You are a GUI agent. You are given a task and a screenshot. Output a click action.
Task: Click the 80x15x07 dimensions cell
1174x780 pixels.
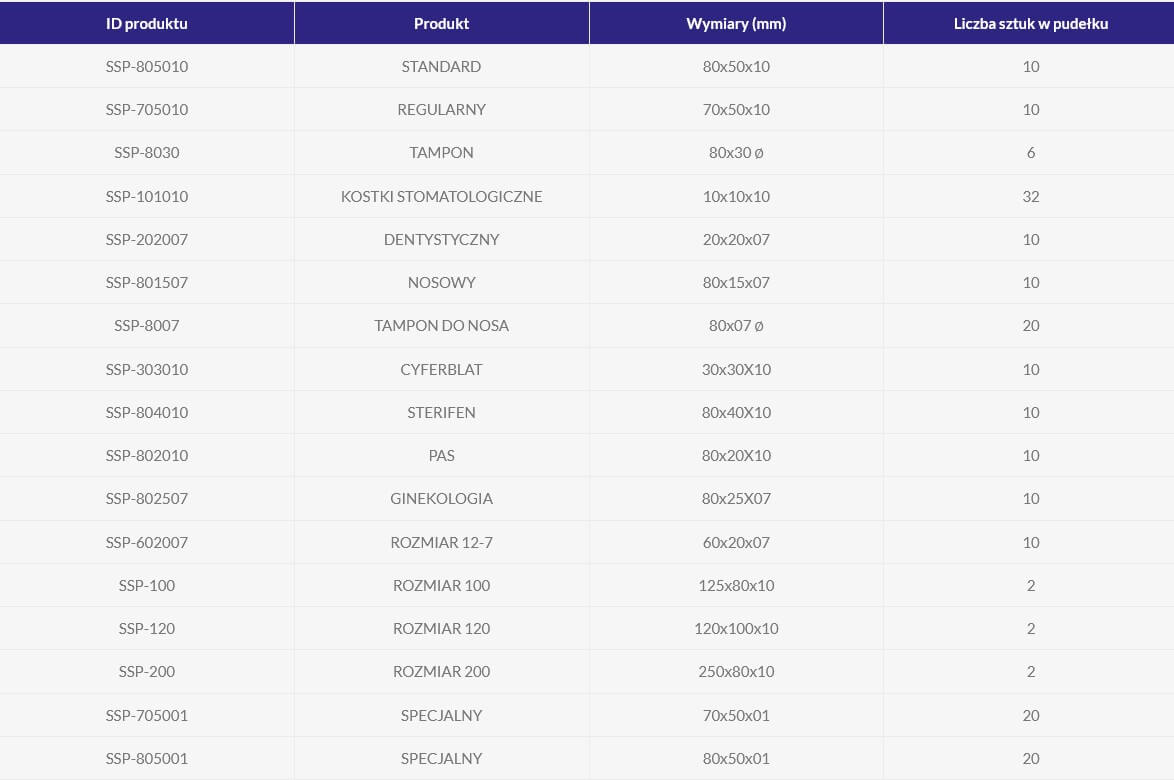[x=736, y=283]
